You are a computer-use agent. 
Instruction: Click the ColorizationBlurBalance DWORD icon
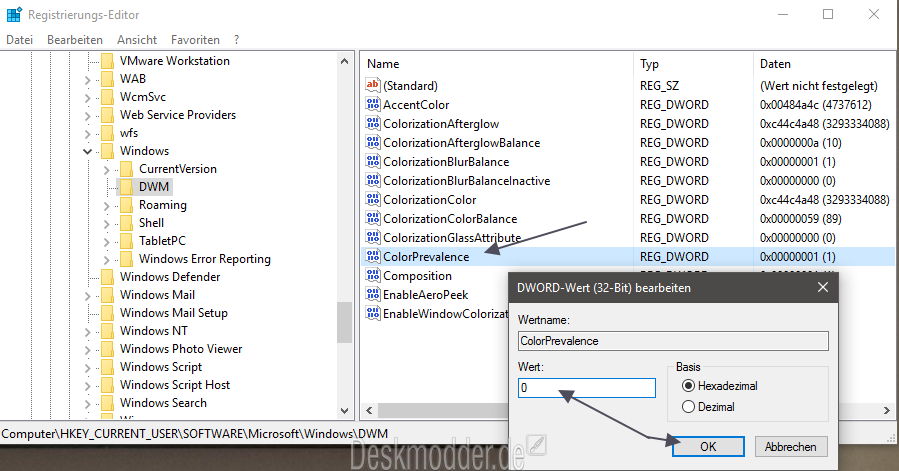(x=373, y=161)
